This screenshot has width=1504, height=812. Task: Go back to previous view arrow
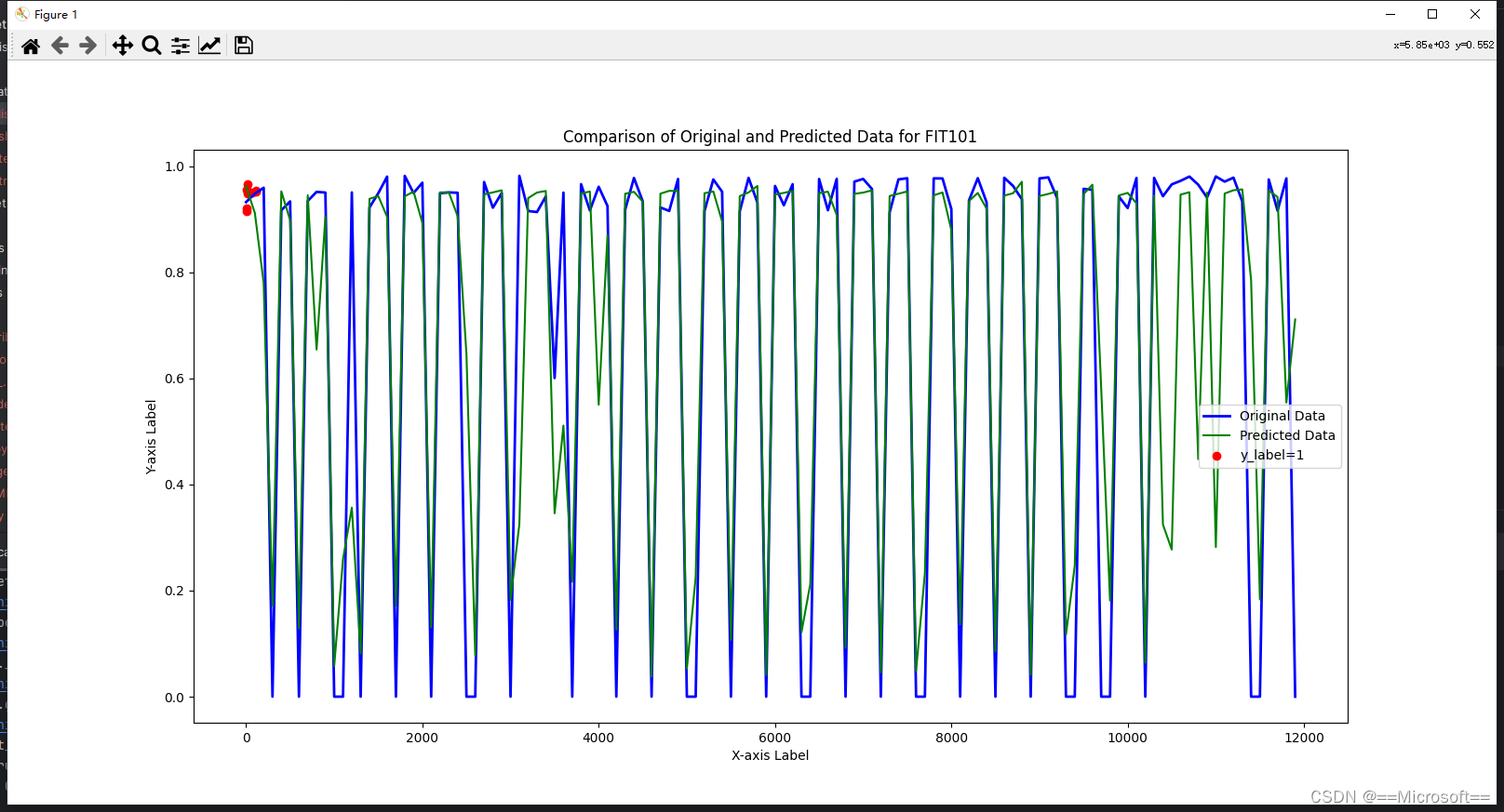point(60,46)
